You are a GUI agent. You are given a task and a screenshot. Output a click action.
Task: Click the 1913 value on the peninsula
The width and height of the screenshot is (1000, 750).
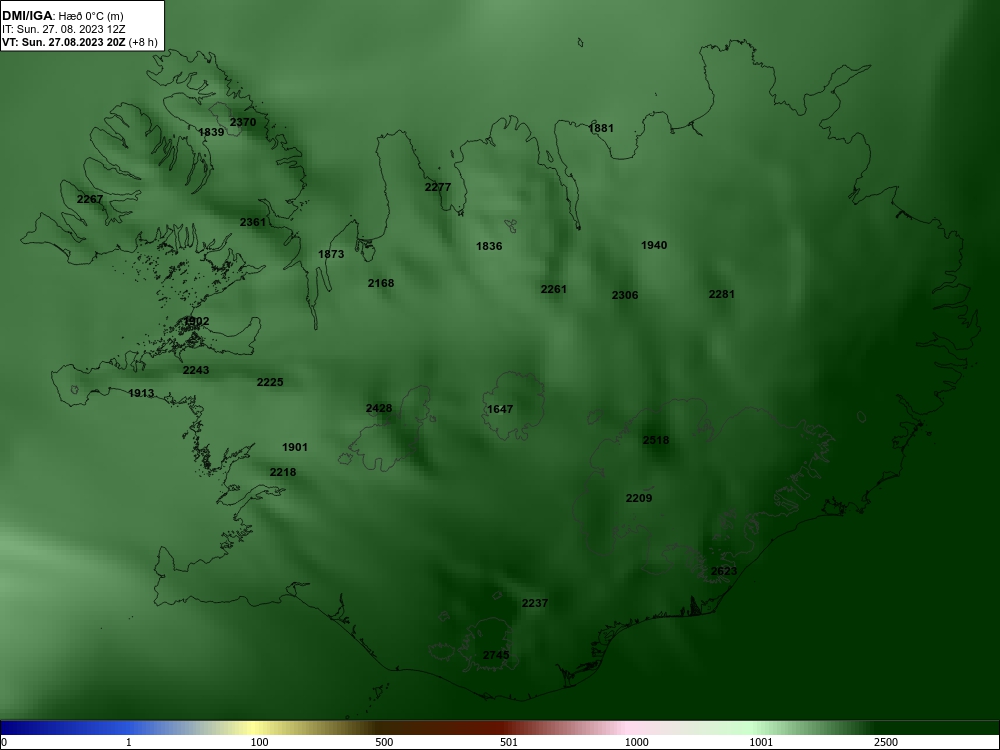pyautogui.click(x=141, y=393)
